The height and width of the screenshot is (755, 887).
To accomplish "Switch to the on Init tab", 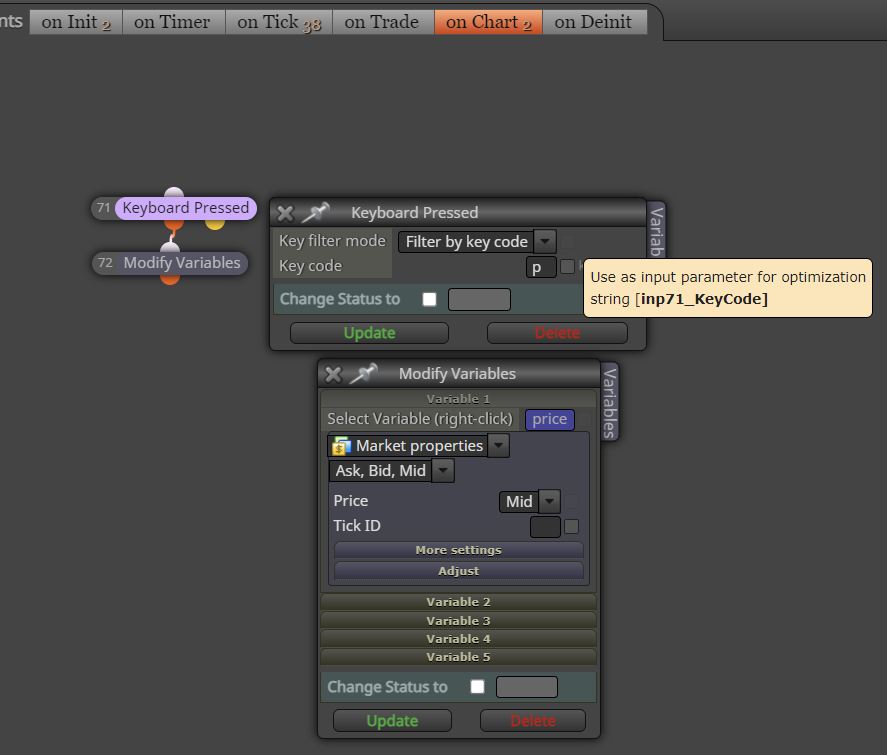I will pyautogui.click(x=76, y=23).
